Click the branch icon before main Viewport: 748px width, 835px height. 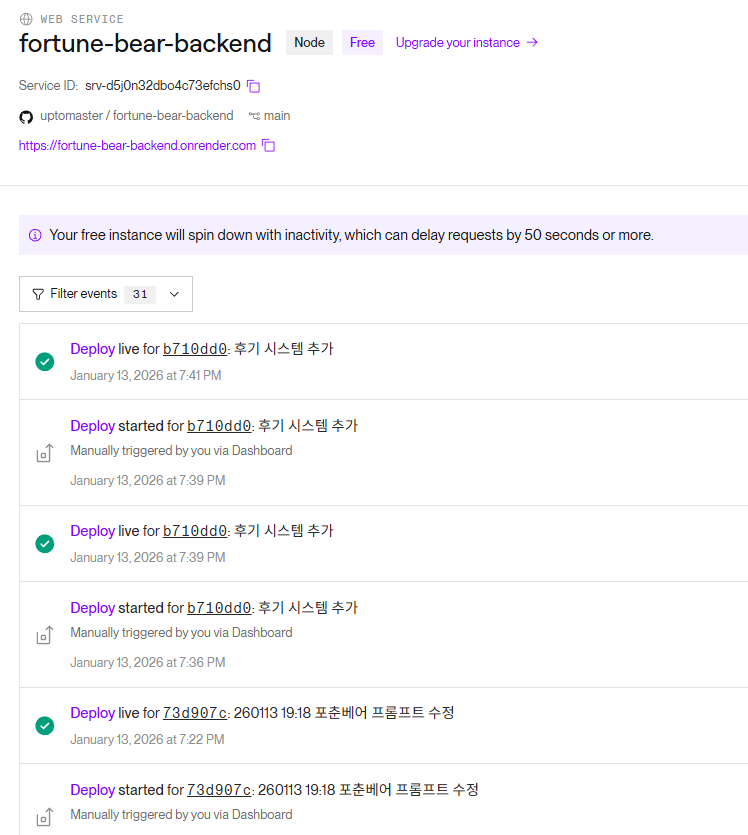(254, 116)
